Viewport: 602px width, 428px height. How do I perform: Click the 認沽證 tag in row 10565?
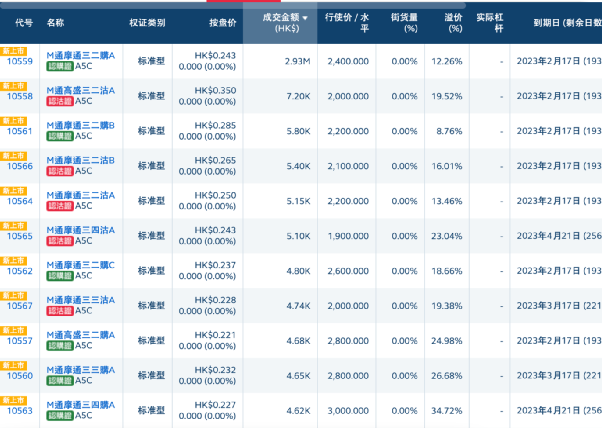tap(60, 241)
